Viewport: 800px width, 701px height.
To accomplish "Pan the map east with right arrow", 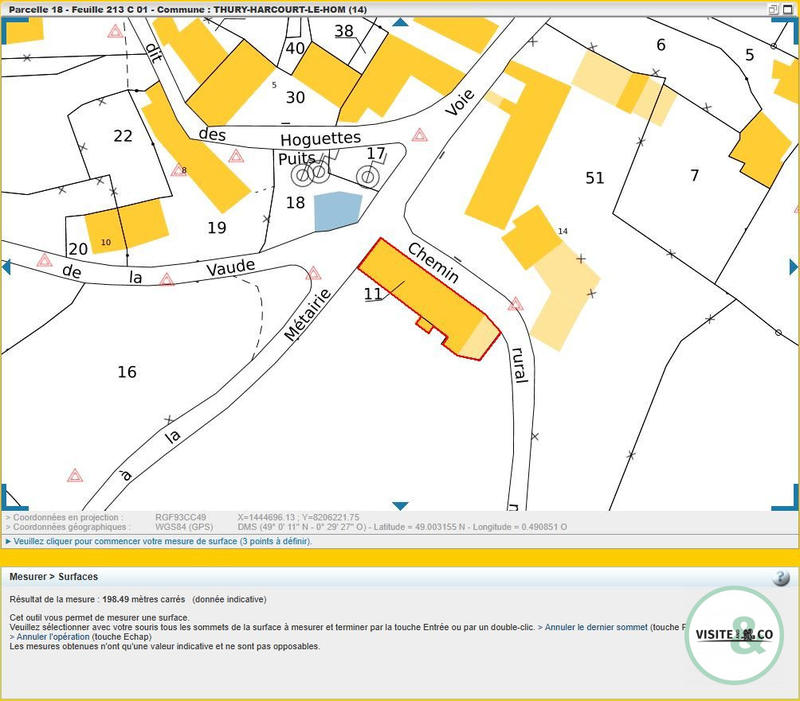I will tap(794, 266).
